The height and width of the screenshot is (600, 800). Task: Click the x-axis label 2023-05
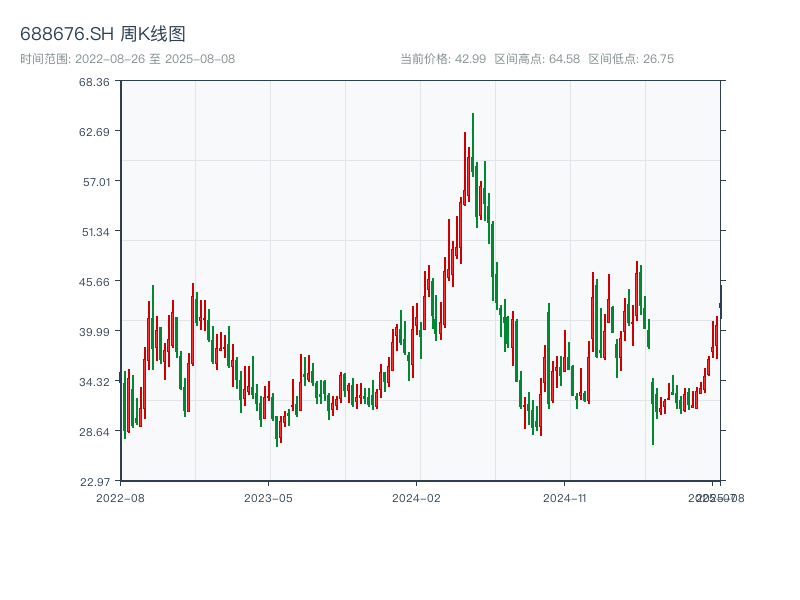268,498
